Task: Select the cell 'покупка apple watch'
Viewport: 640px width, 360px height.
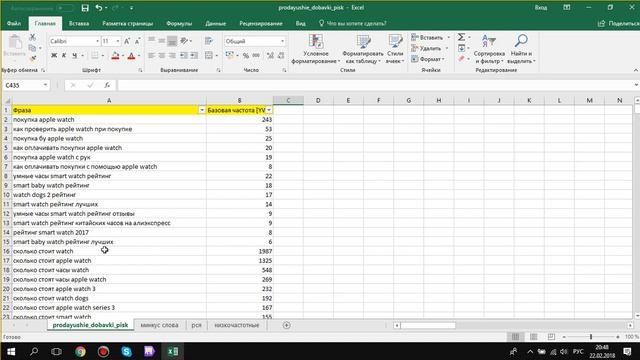Action: point(109,120)
